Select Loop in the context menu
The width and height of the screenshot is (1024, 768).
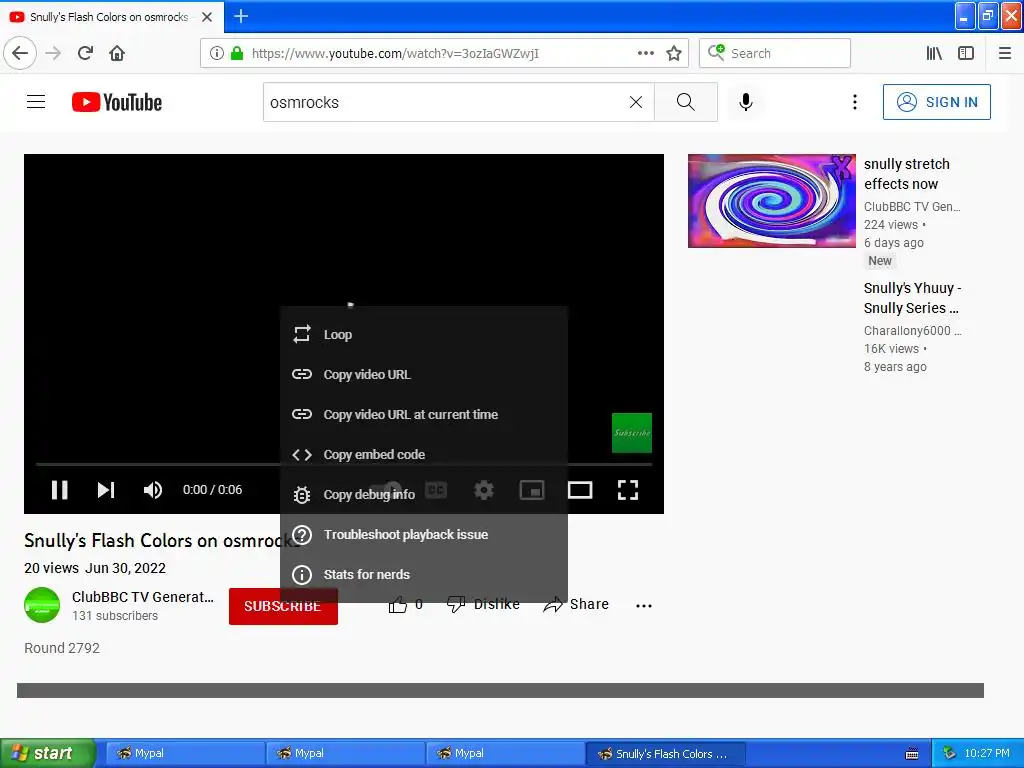pyautogui.click(x=424, y=334)
